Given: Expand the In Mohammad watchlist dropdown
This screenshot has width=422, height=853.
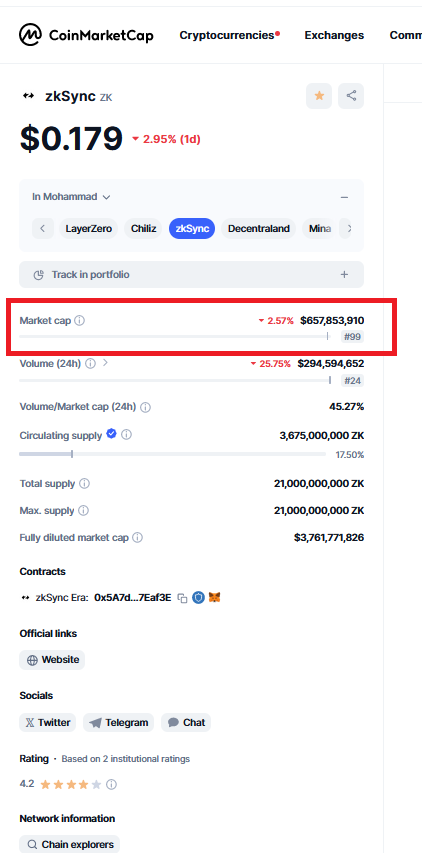Looking at the screenshot, I should pyautogui.click(x=71, y=197).
